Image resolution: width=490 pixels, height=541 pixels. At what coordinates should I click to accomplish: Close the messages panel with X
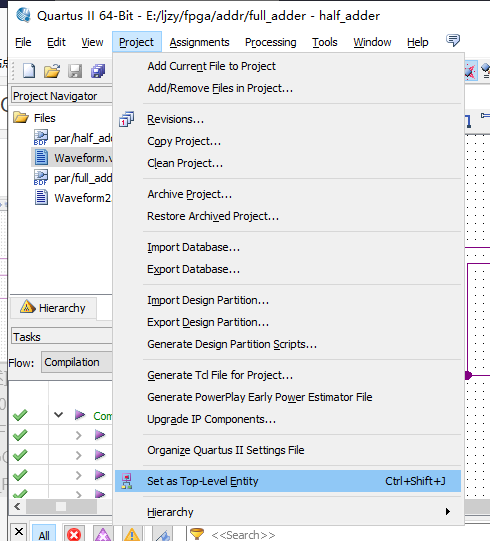(x=19, y=532)
